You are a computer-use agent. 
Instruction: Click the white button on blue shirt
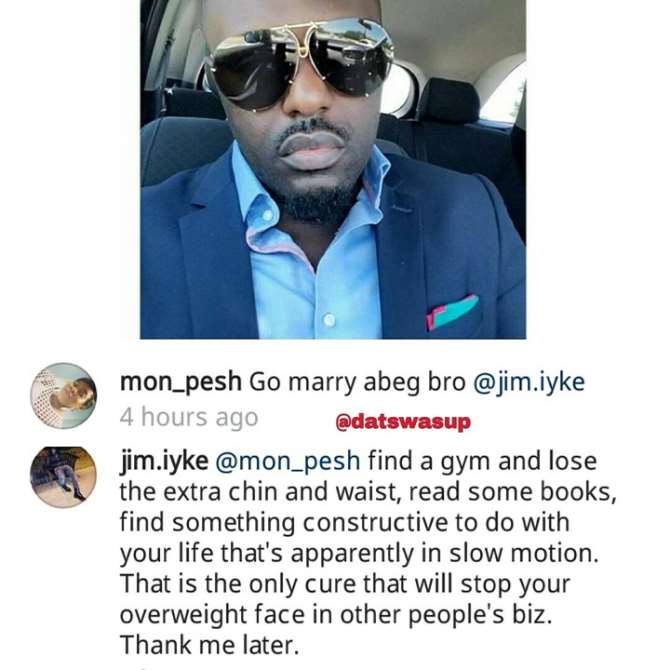(329, 320)
